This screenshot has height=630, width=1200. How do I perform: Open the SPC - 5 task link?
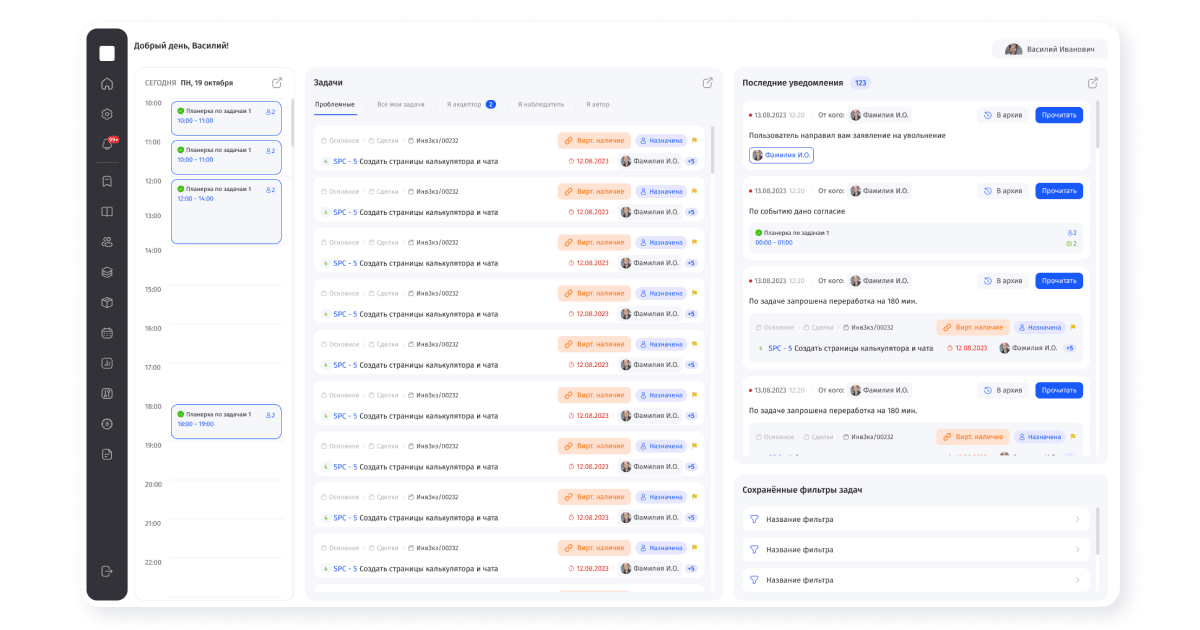click(344, 162)
